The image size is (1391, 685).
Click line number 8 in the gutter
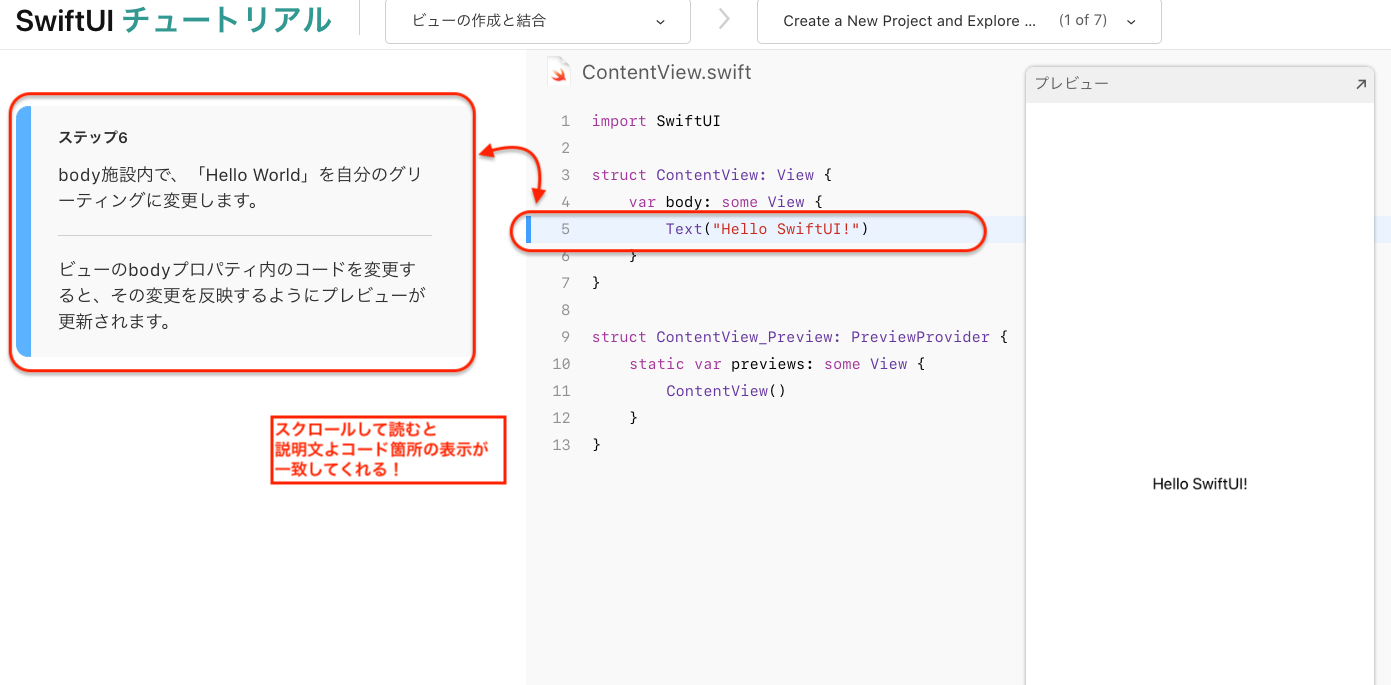pyautogui.click(x=565, y=310)
